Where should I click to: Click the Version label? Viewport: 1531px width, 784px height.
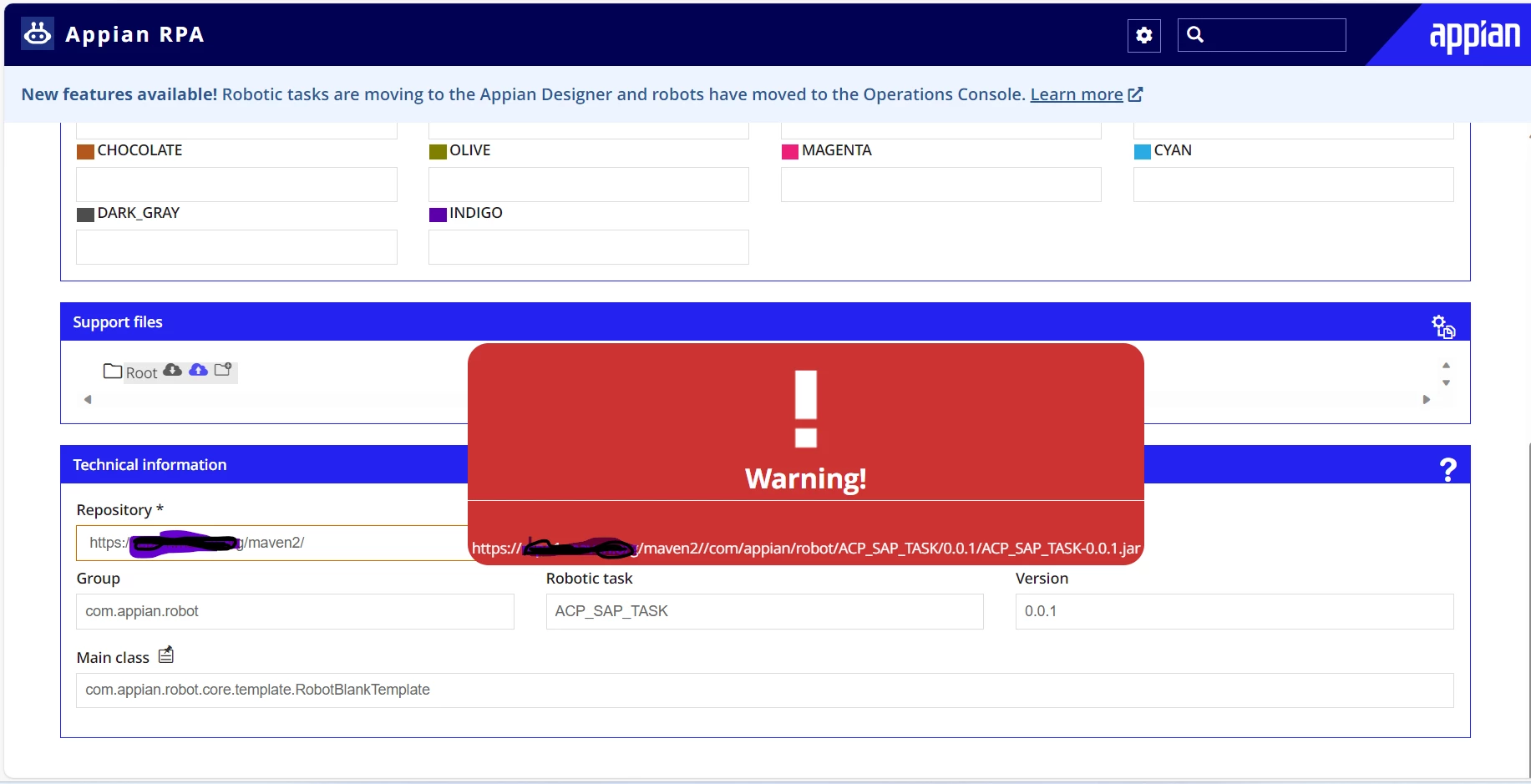coord(1042,579)
